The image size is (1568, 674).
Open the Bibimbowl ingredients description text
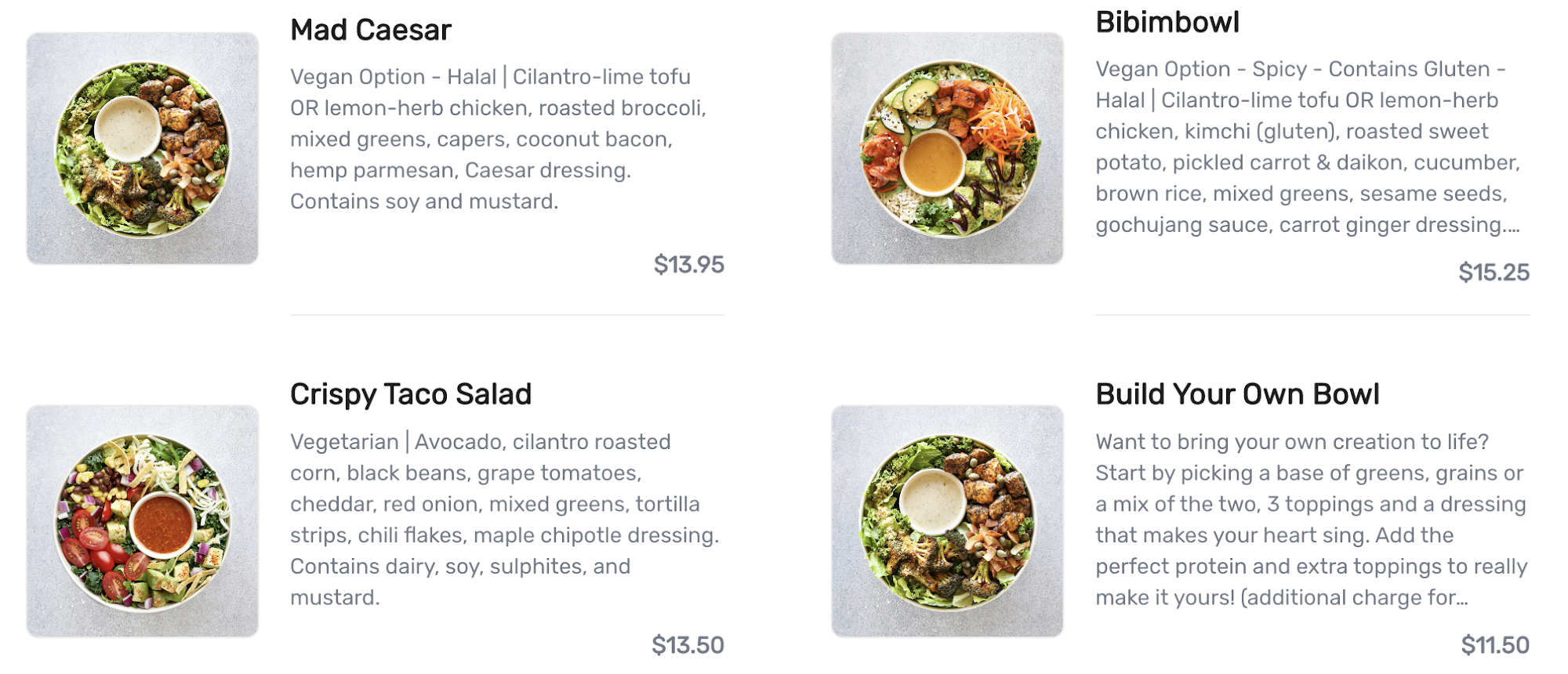[1307, 147]
